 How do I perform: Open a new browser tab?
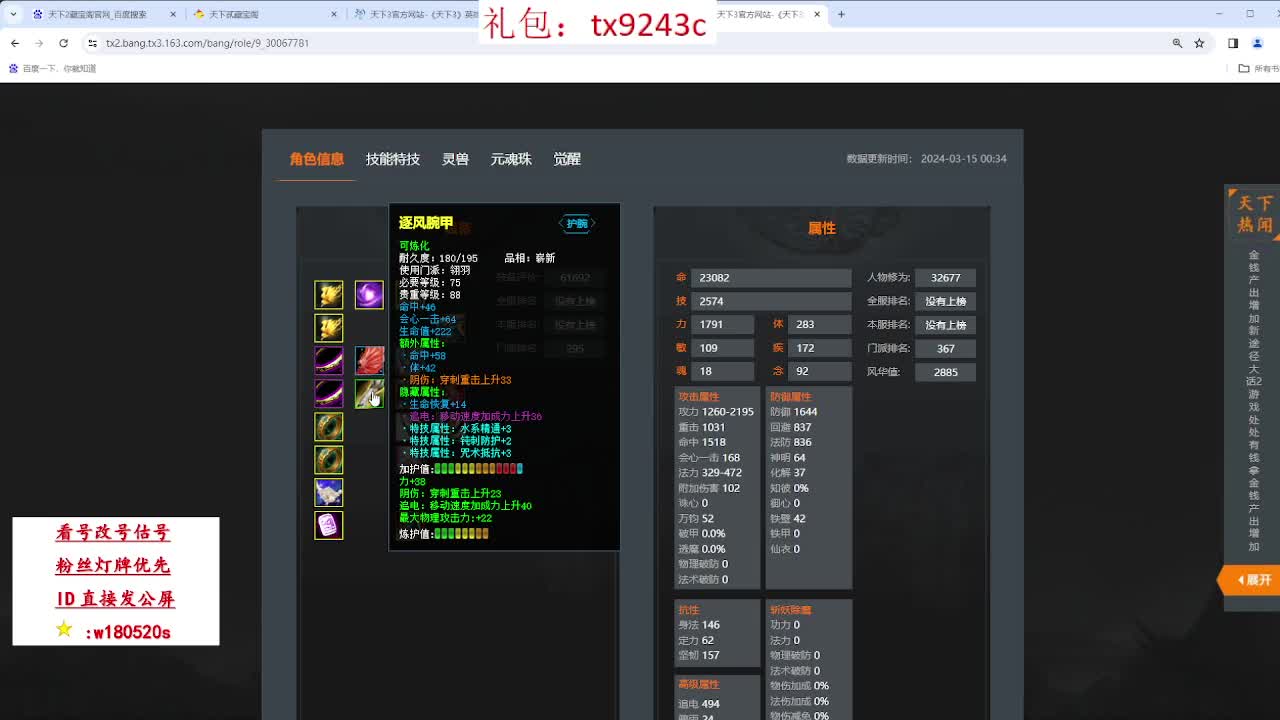841,14
